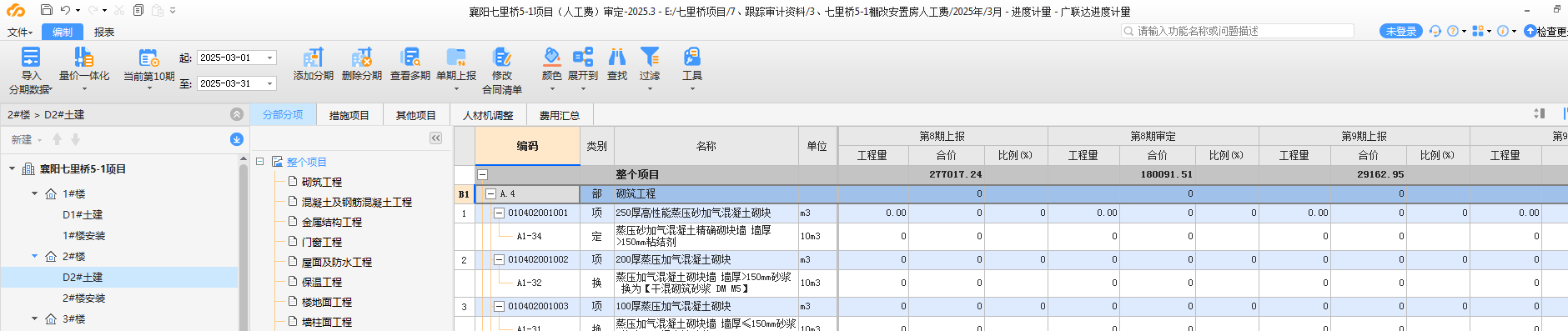
Task: Click the 未登录 login button
Action: pyautogui.click(x=1401, y=31)
